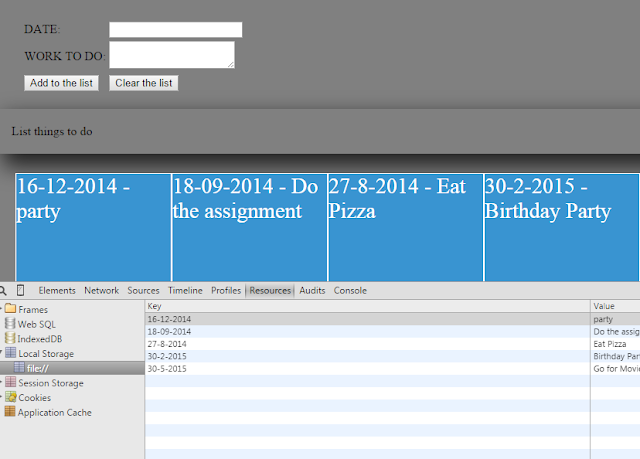Viewport: 640px width, 459px height.
Task: Click the 'List things to do' heading
Action: [52, 131]
